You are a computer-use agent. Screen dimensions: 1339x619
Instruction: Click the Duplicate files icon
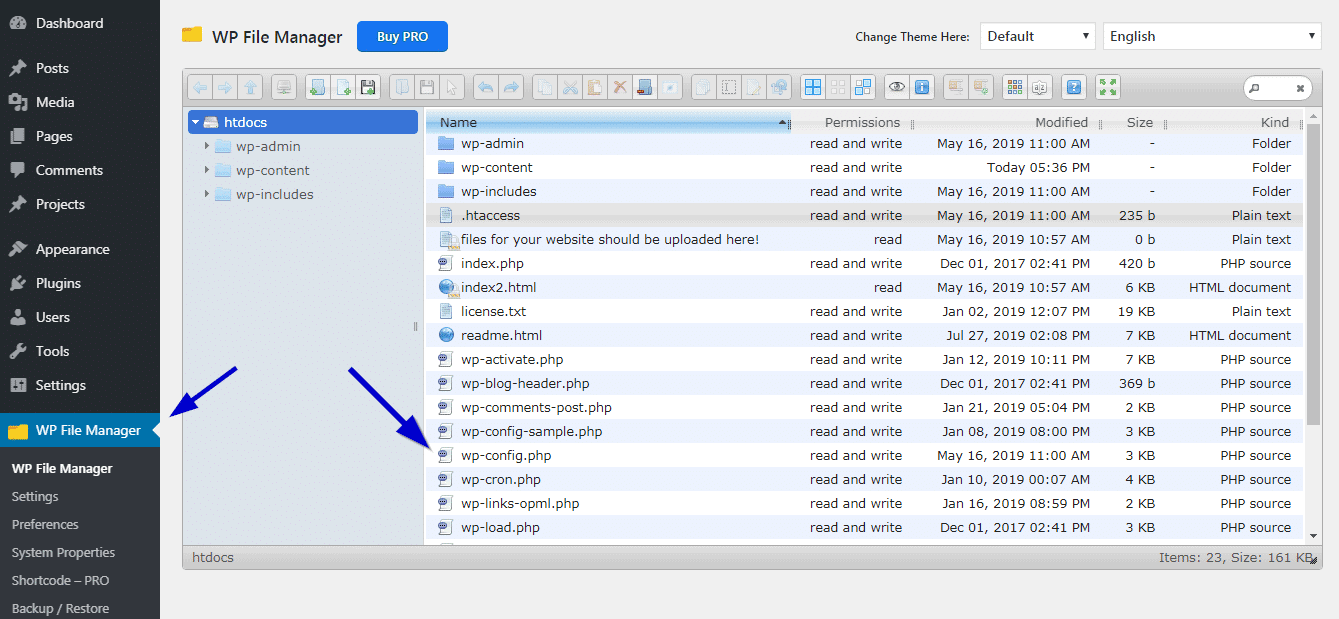[x=704, y=87]
